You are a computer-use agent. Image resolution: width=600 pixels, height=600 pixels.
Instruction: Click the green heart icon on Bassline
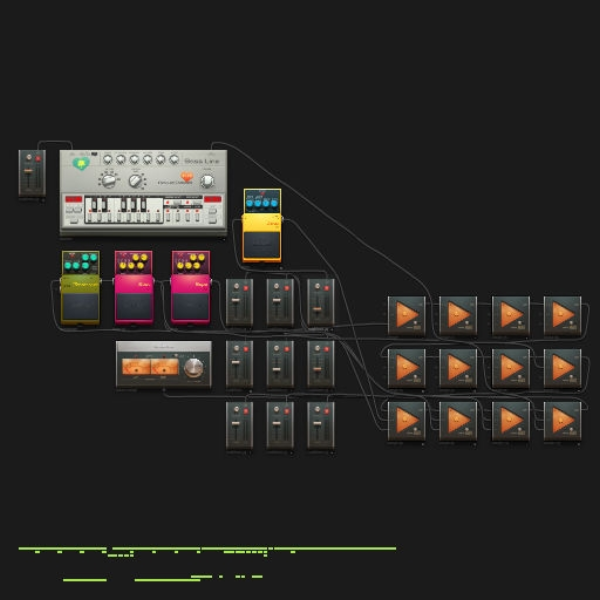(81, 163)
